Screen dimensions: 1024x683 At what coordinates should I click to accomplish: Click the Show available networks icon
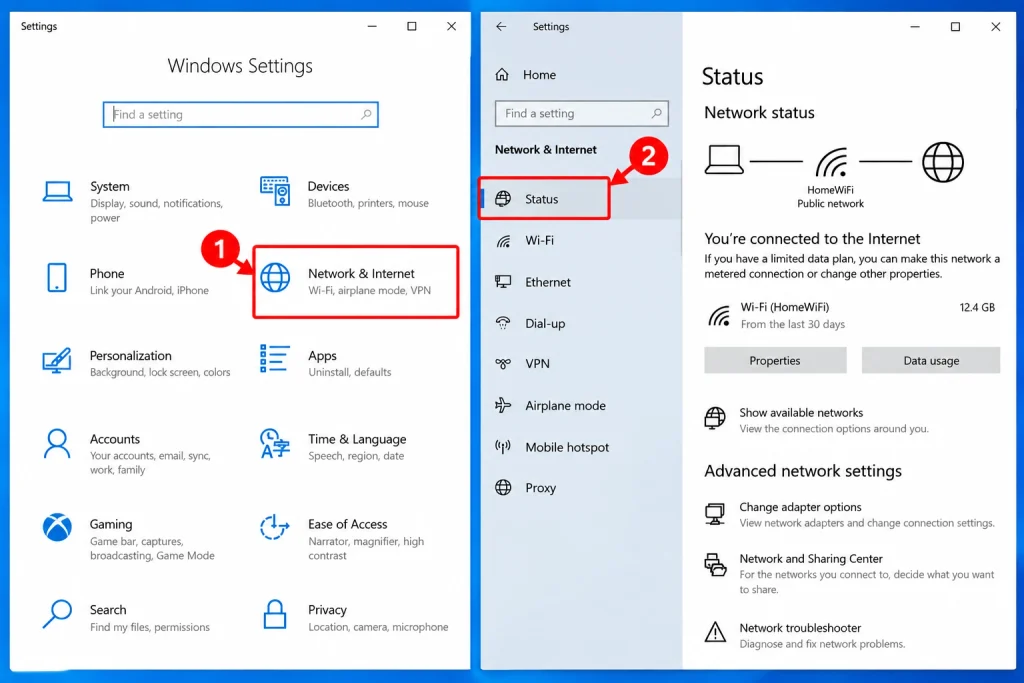pyautogui.click(x=715, y=418)
